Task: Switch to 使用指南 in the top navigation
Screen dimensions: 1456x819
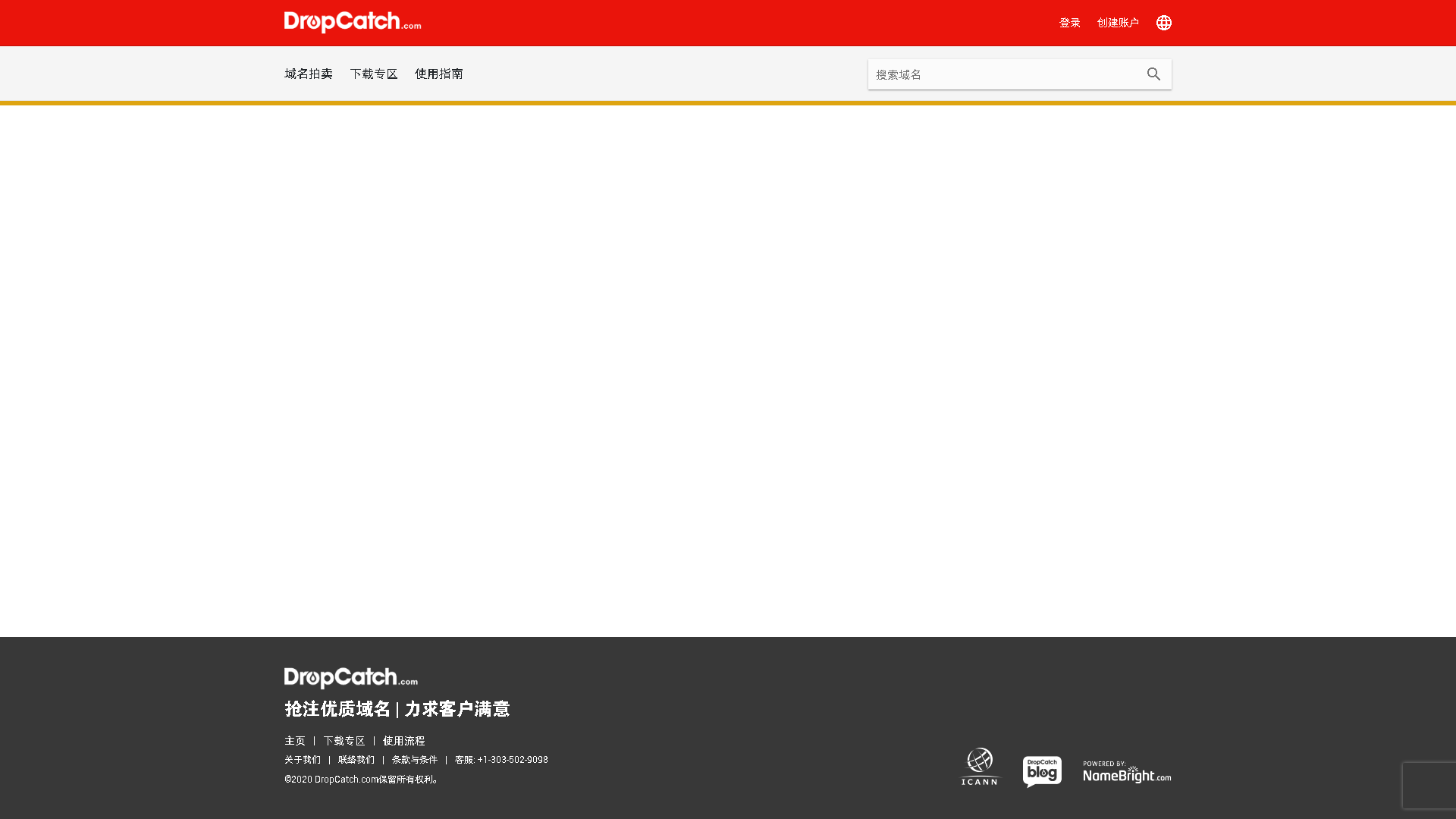Action: point(438,74)
